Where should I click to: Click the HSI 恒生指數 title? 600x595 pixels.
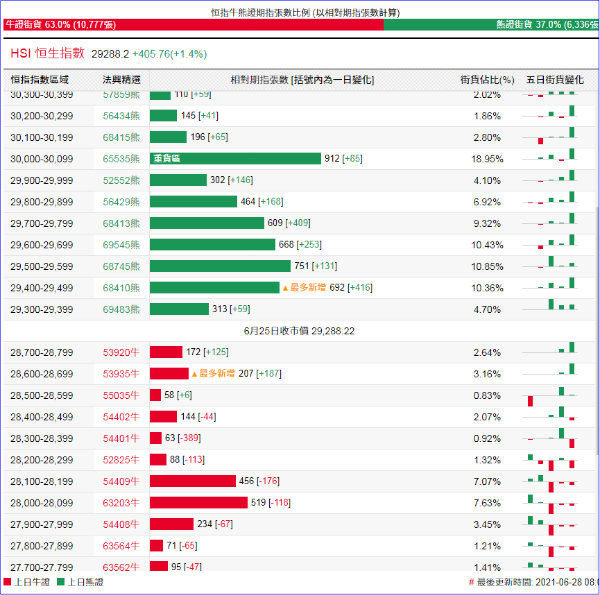click(x=47, y=53)
